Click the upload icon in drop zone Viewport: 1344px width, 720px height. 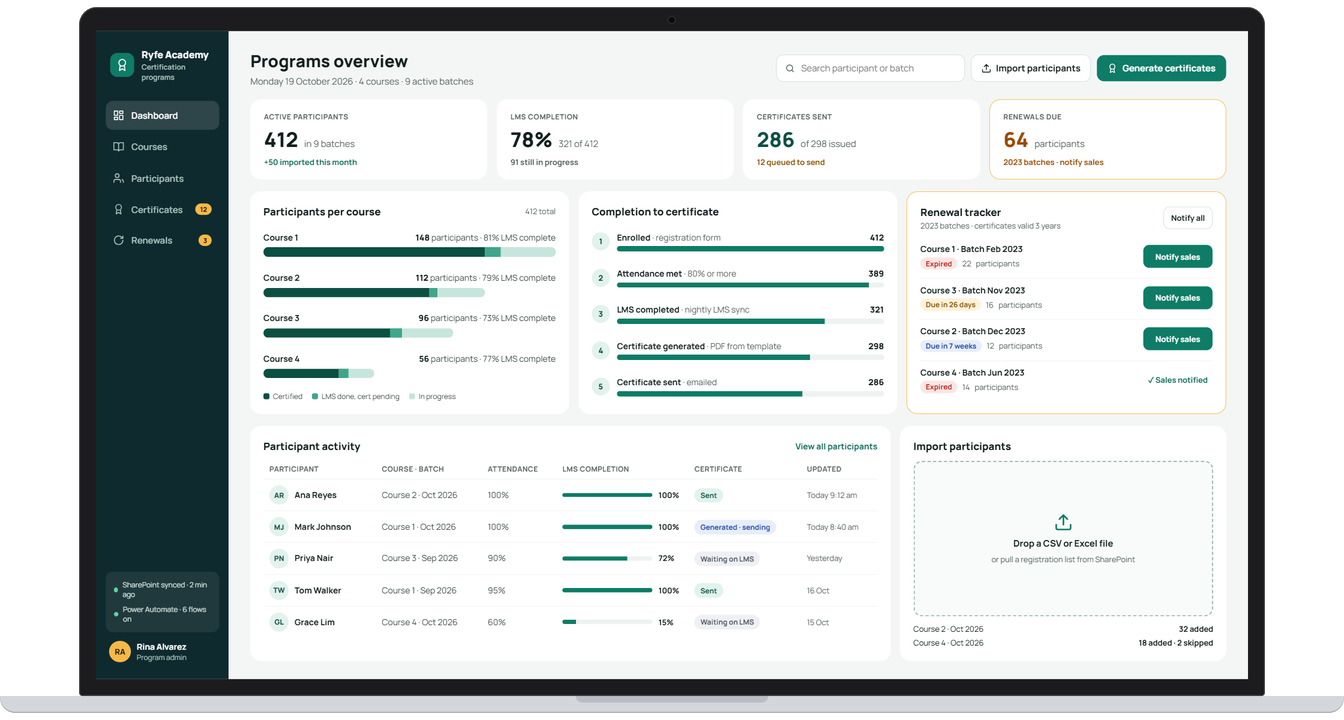click(x=1063, y=523)
